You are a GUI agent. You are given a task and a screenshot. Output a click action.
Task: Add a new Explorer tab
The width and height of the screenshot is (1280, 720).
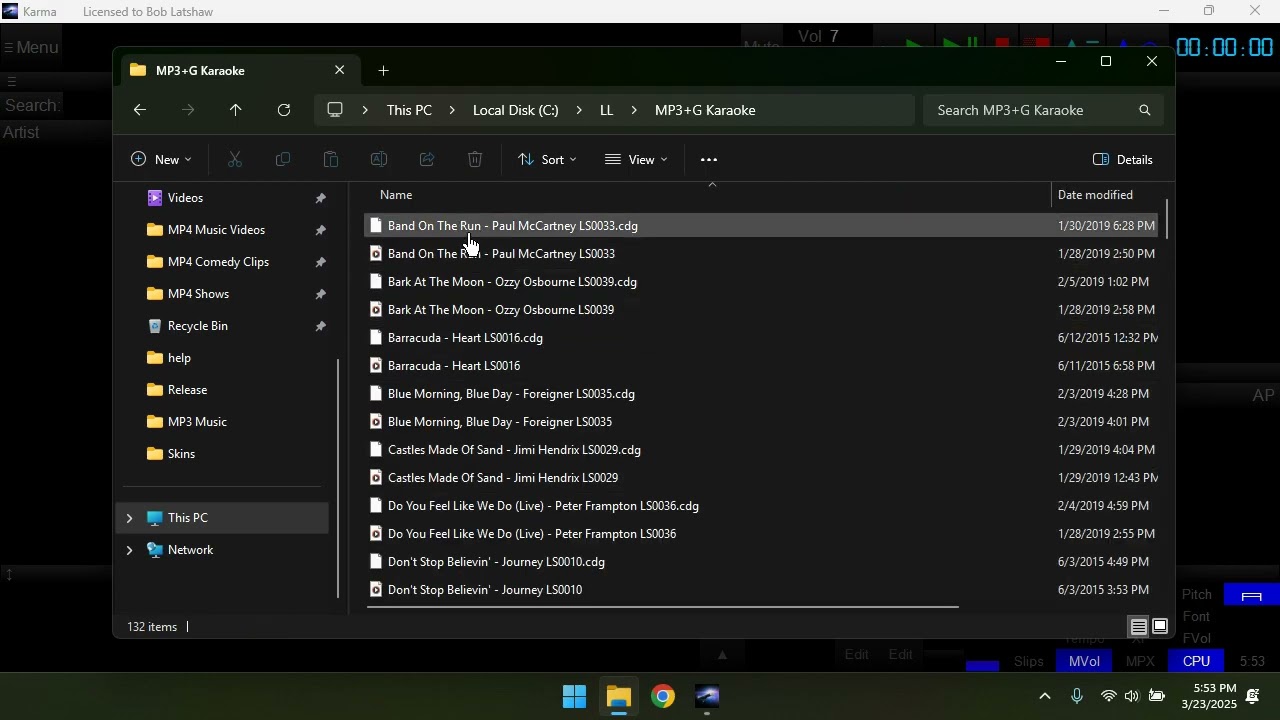pos(384,71)
